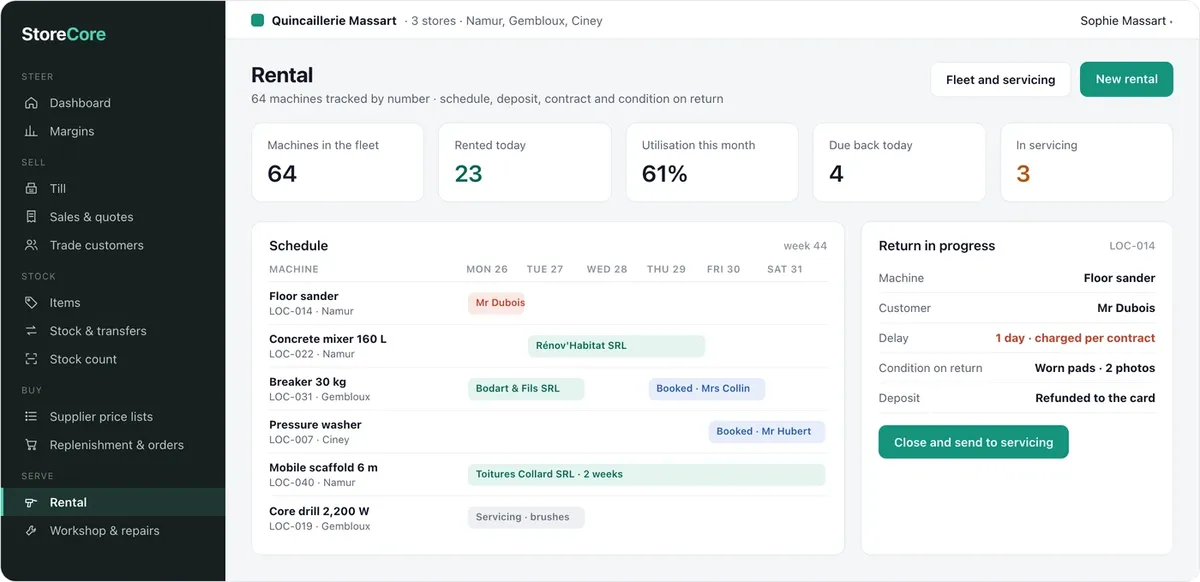Image resolution: width=1200 pixels, height=582 pixels.
Task: Open the Bodart & Fils SRL booking
Action: (526, 389)
